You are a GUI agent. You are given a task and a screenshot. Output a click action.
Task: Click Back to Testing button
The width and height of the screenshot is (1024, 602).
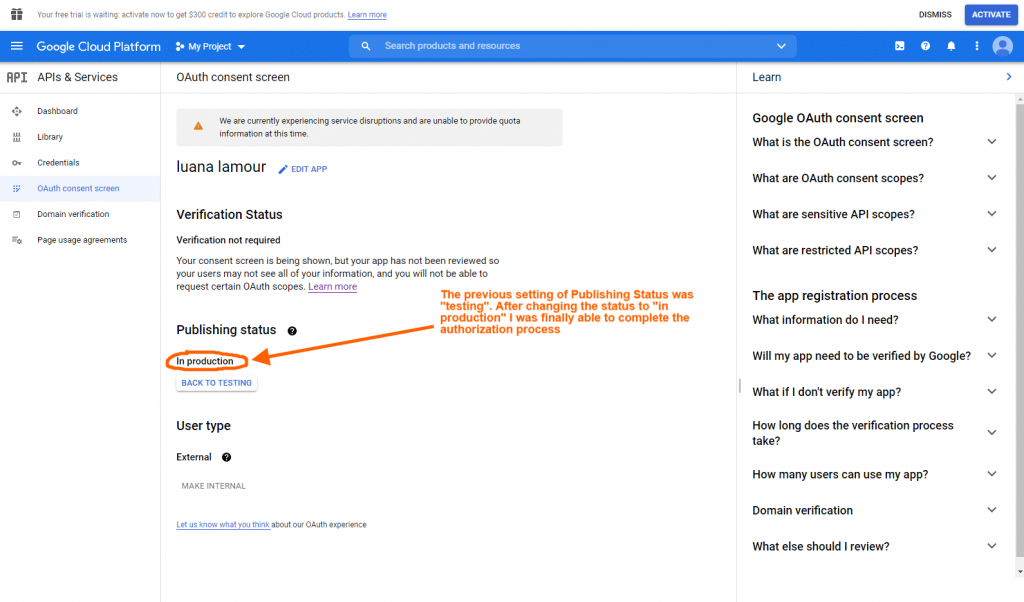(216, 383)
